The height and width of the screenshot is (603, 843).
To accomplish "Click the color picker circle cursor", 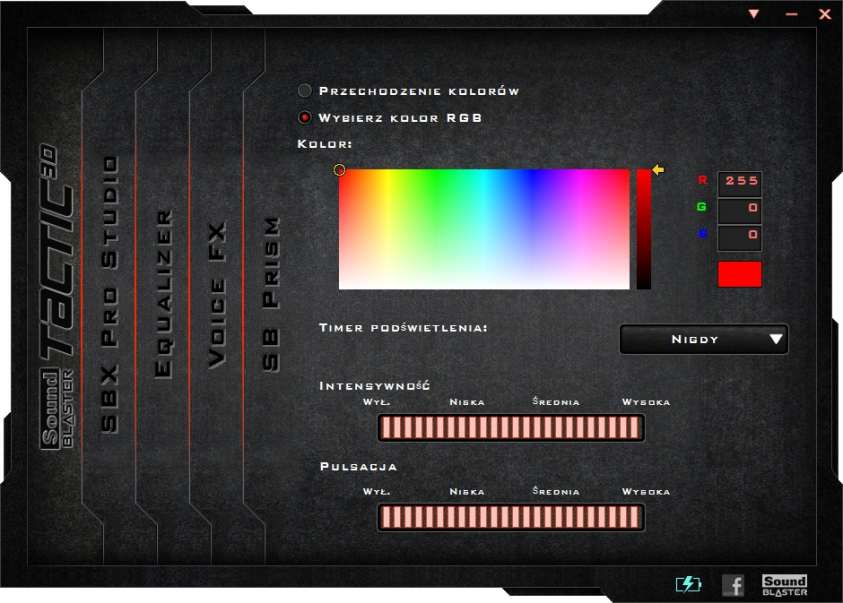I will coord(340,170).
